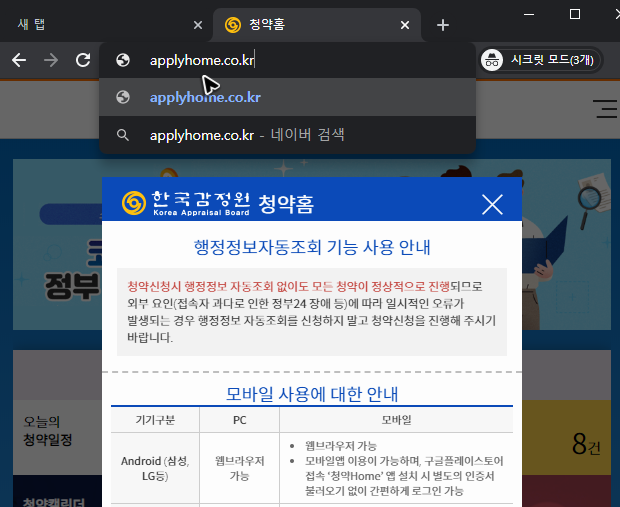Close the 새 탭 tab
Image resolution: width=620 pixels, height=507 pixels.
198,25
